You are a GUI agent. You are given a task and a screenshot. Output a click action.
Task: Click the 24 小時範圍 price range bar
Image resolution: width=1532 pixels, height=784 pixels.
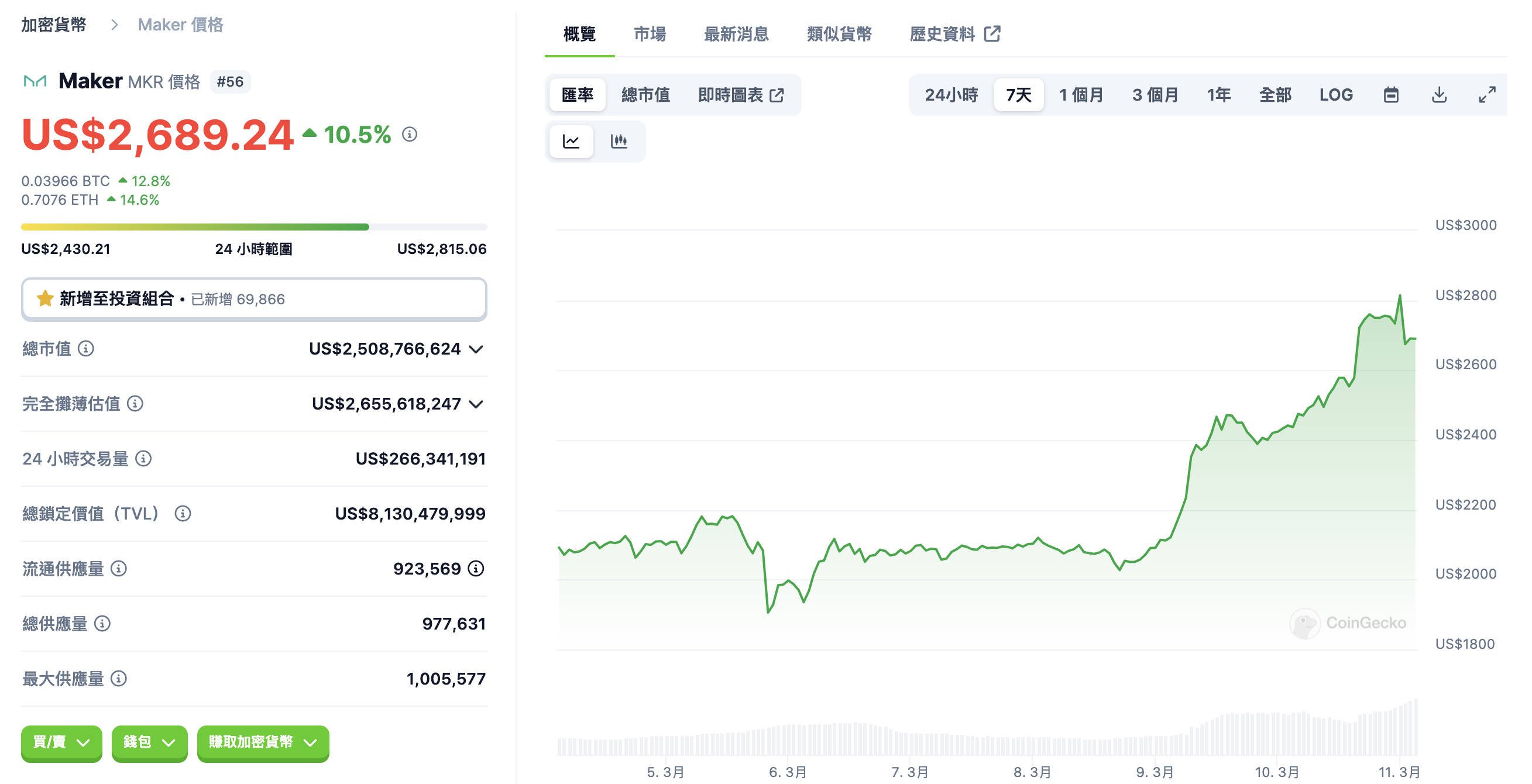pyautogui.click(x=254, y=227)
